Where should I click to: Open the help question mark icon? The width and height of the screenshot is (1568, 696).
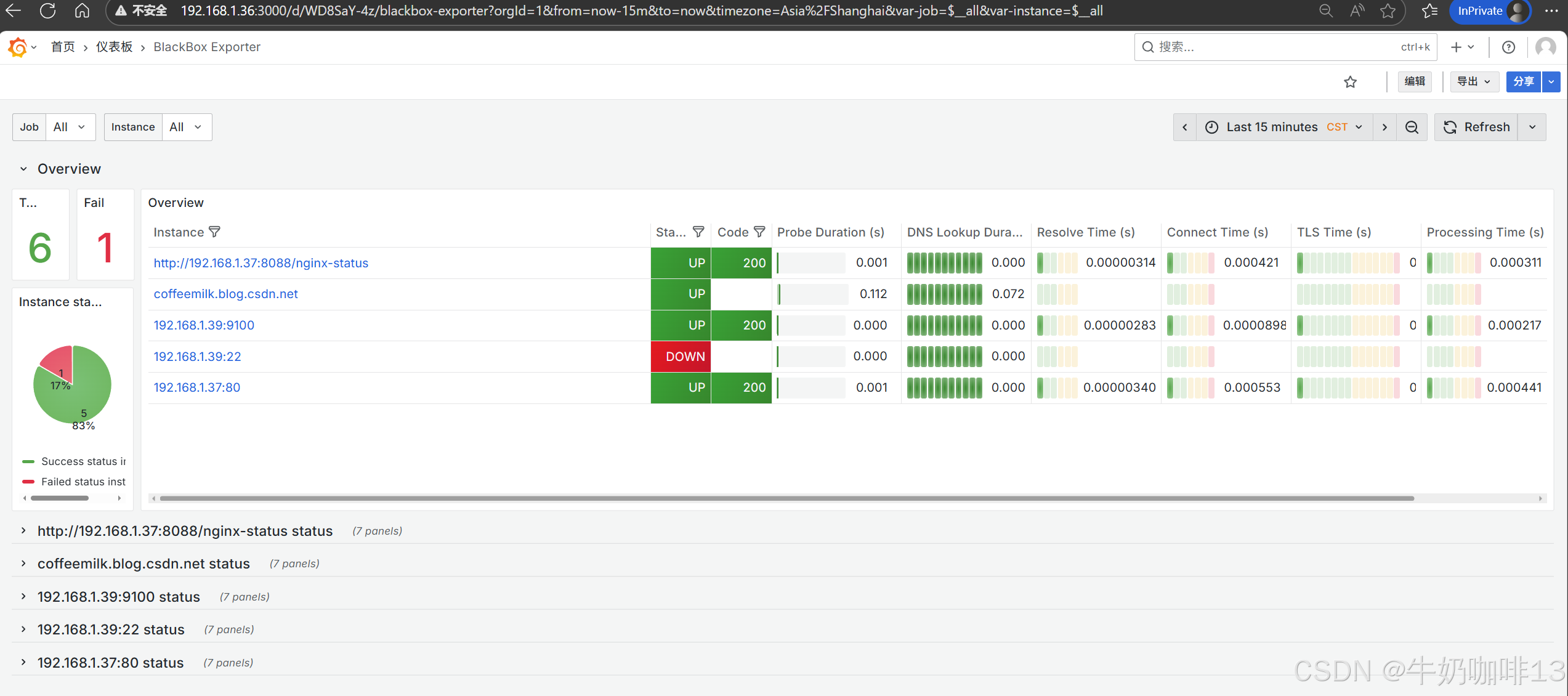[x=1508, y=47]
